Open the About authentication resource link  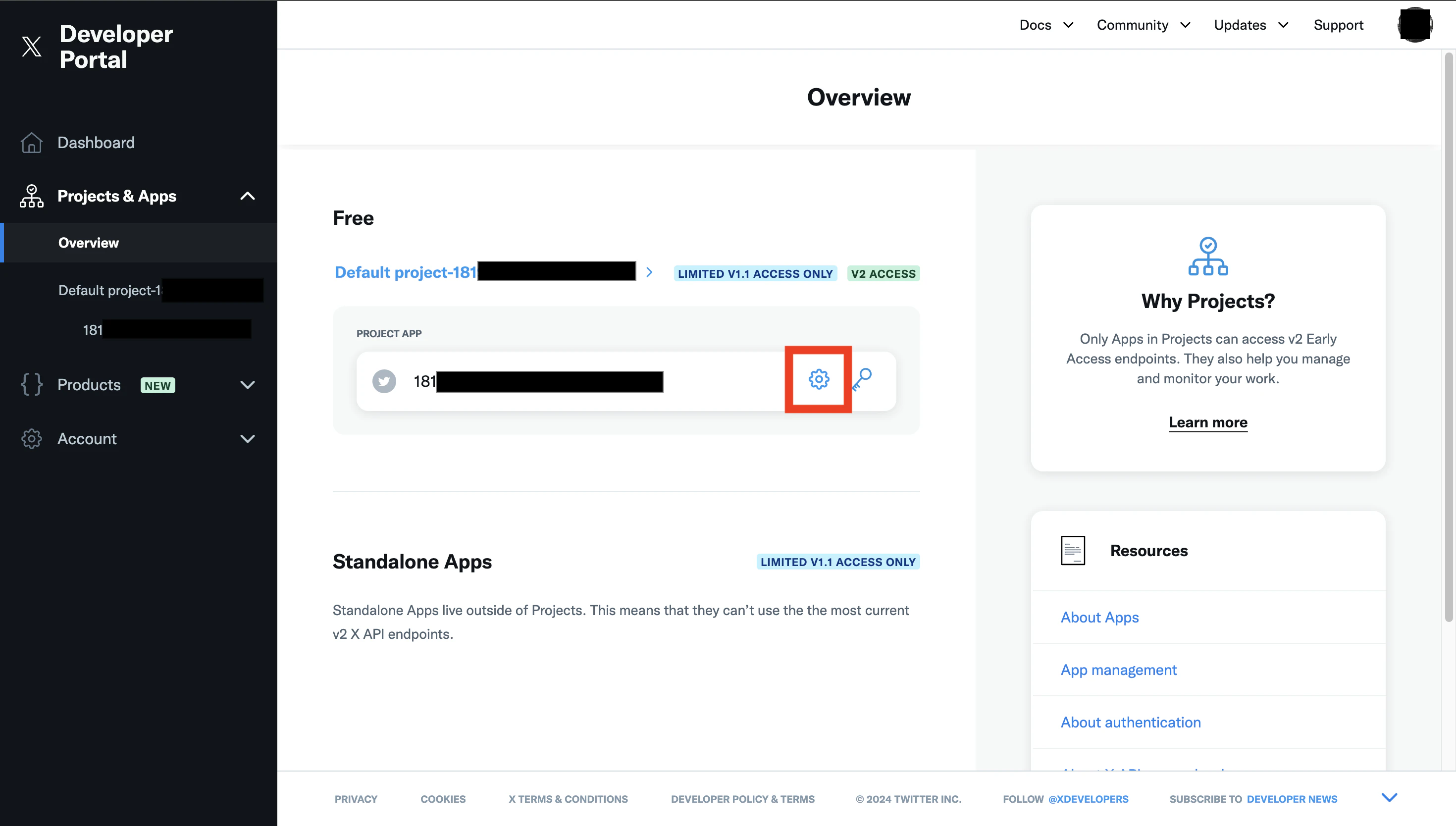point(1131,722)
